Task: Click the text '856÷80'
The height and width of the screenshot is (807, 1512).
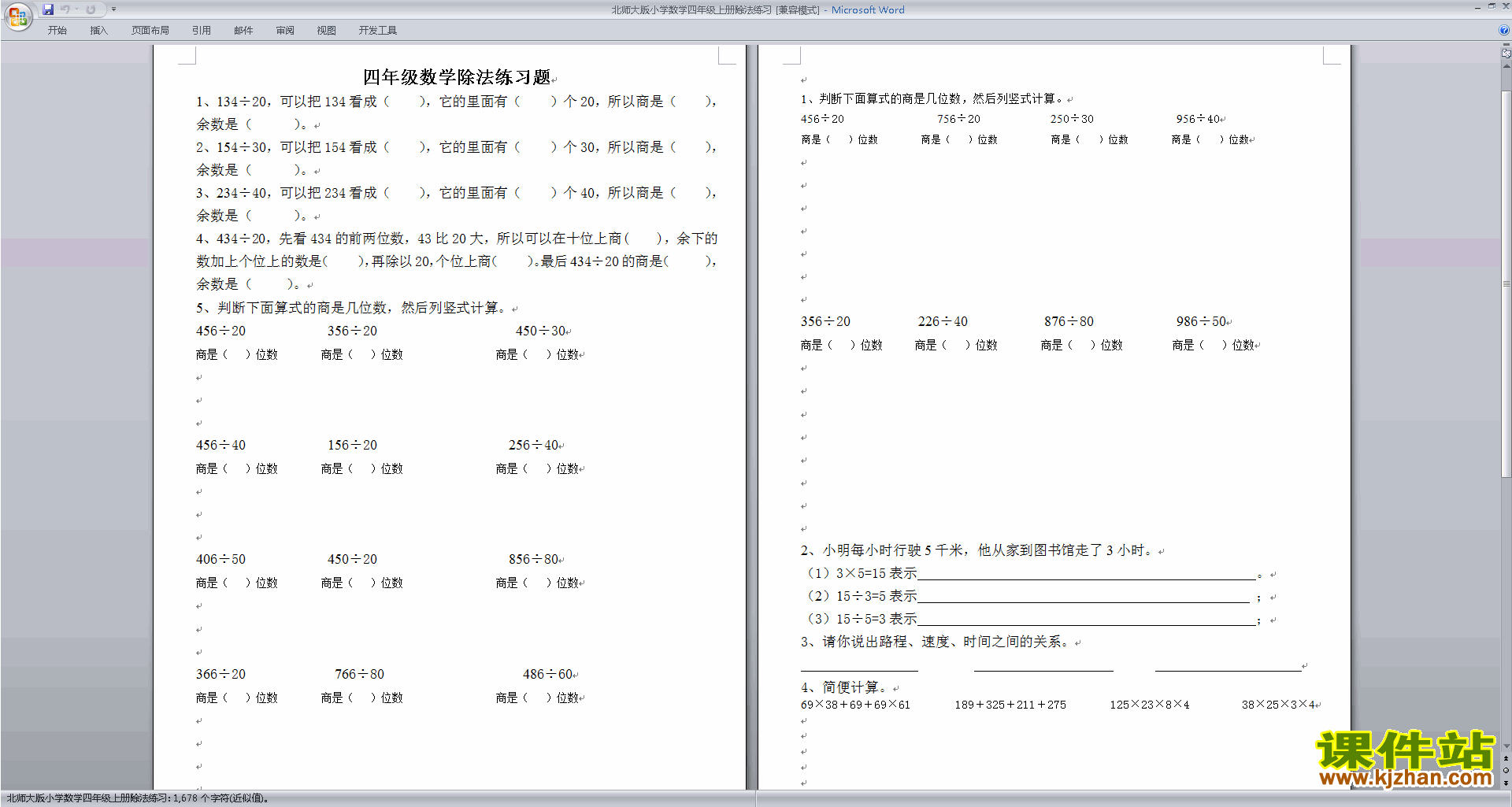Action: pyautogui.click(x=533, y=559)
